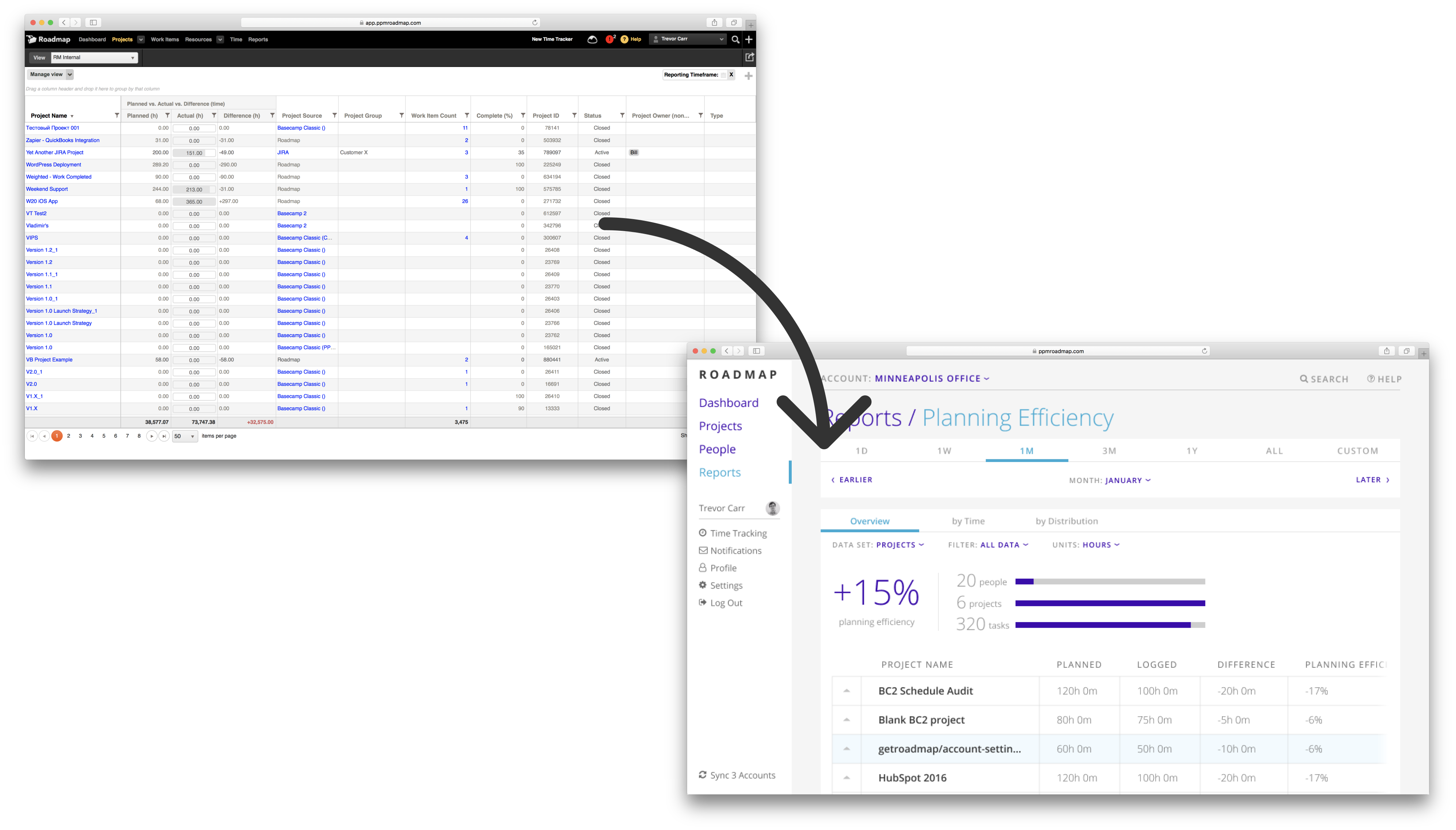Open the Reporting Timeframe calendar icon

(x=723, y=75)
